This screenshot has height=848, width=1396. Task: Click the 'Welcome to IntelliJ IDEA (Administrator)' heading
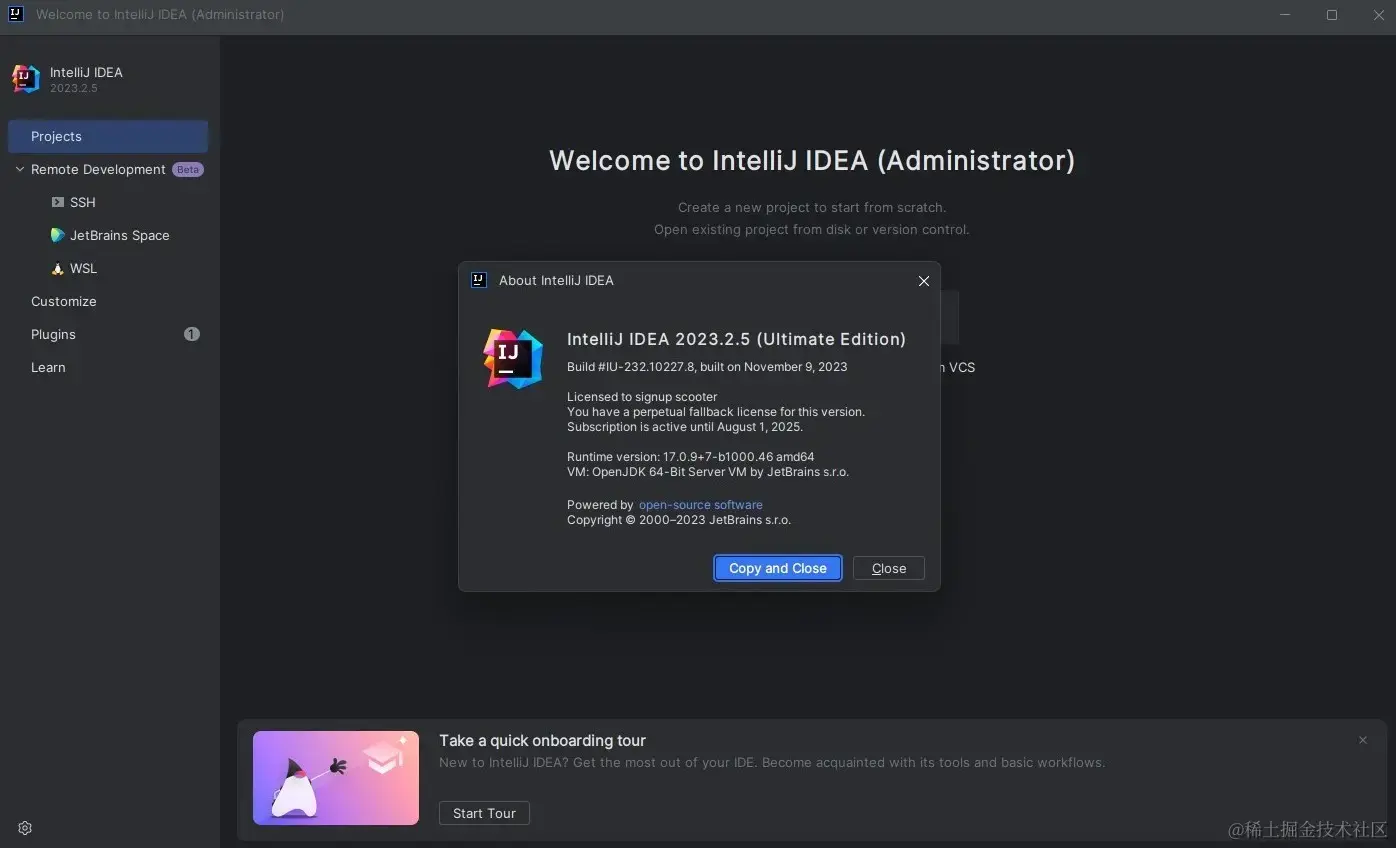pyautogui.click(x=812, y=160)
